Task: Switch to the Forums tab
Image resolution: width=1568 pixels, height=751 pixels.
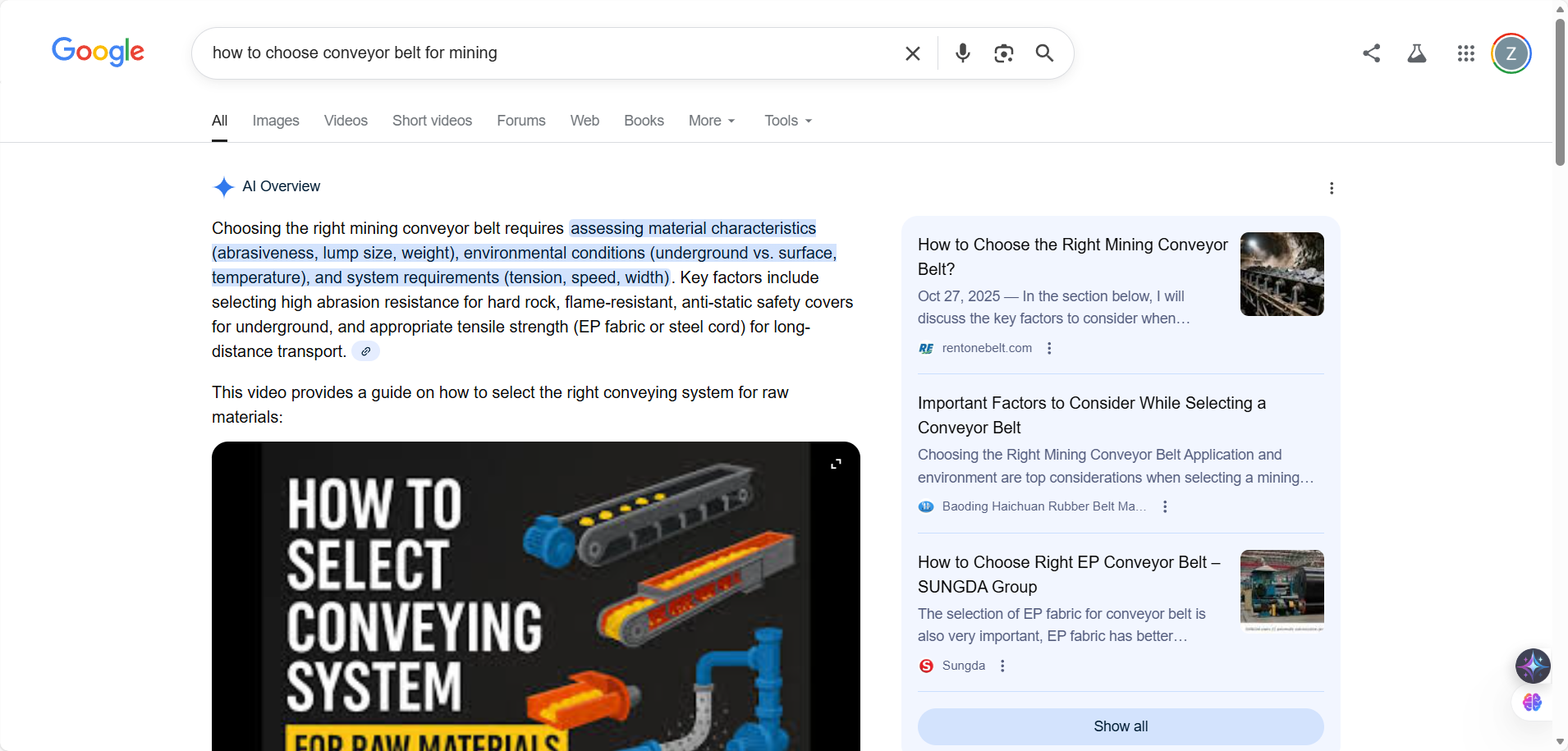Action: 521,121
